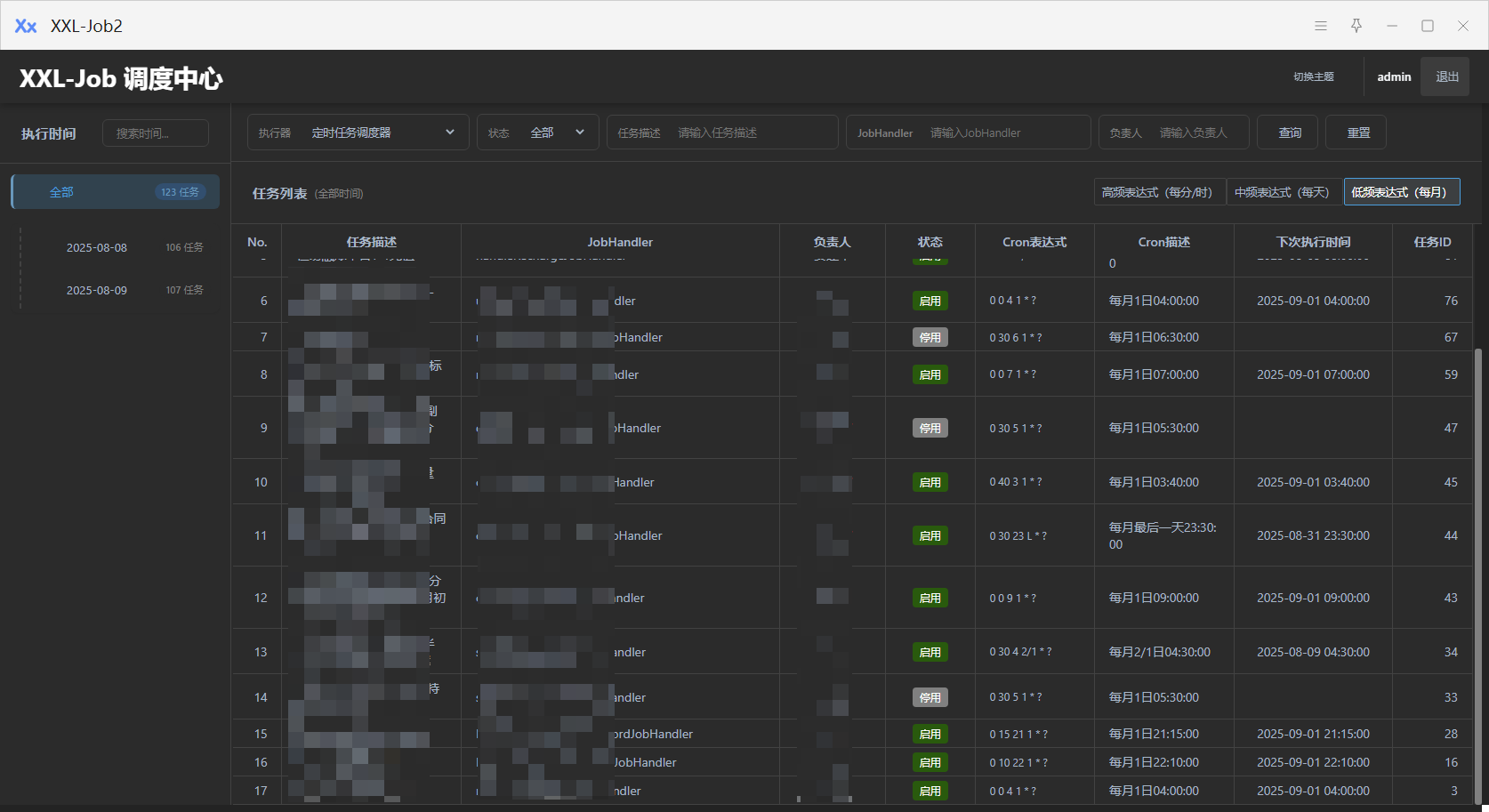
Task: Click next run time 2025-09-01 09:00:00
Action: 1313,598
